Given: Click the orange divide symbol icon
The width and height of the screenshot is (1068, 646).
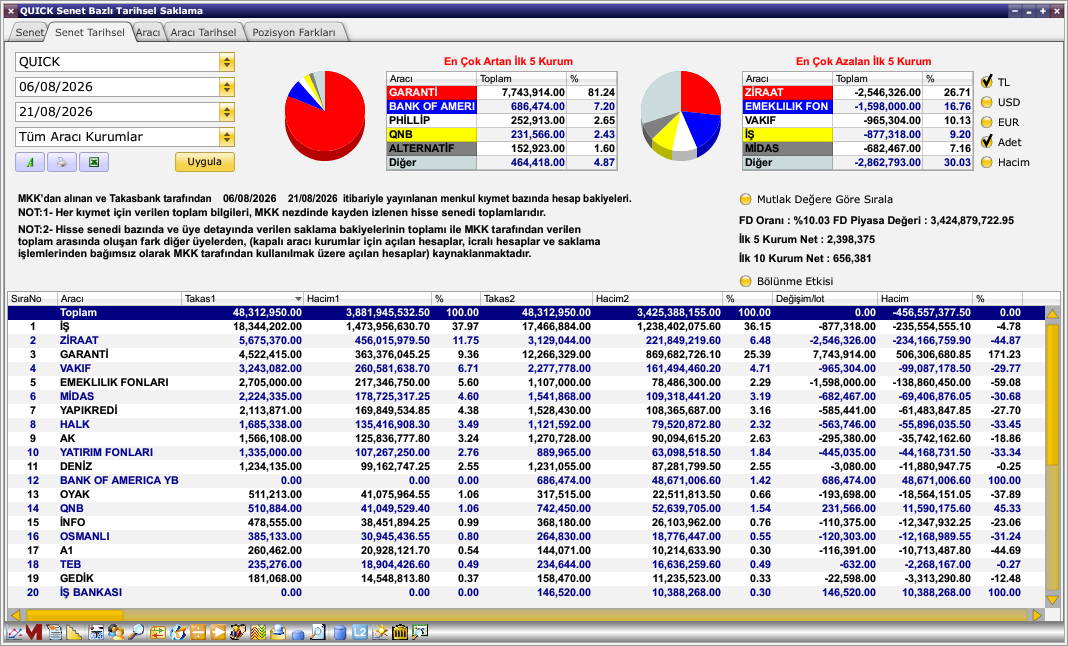Looking at the screenshot, I should [x=198, y=632].
